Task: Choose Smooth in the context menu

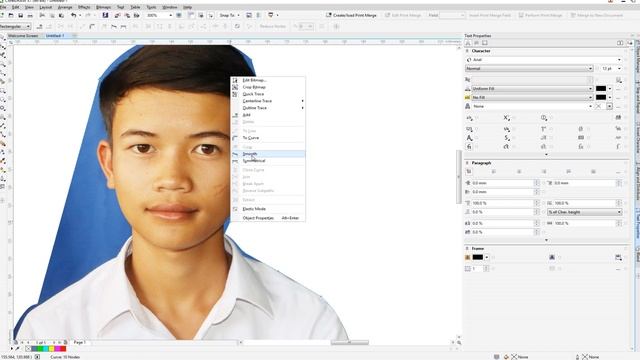Action: coord(267,154)
